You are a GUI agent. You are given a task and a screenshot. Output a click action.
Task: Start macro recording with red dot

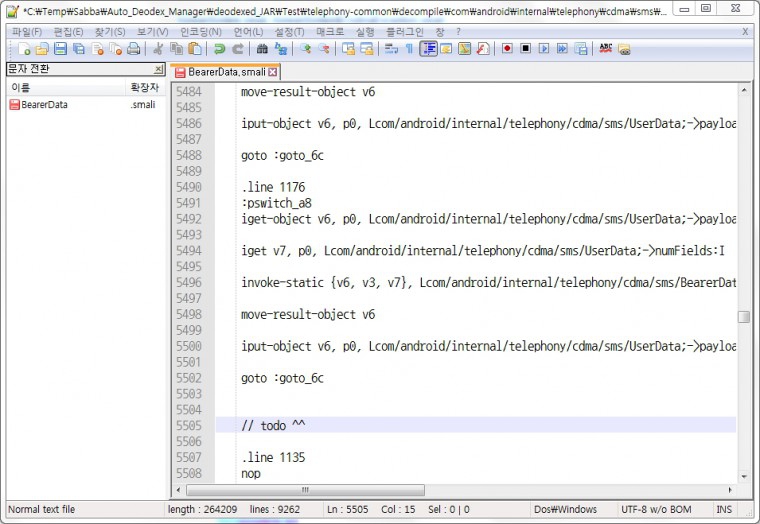(x=507, y=48)
